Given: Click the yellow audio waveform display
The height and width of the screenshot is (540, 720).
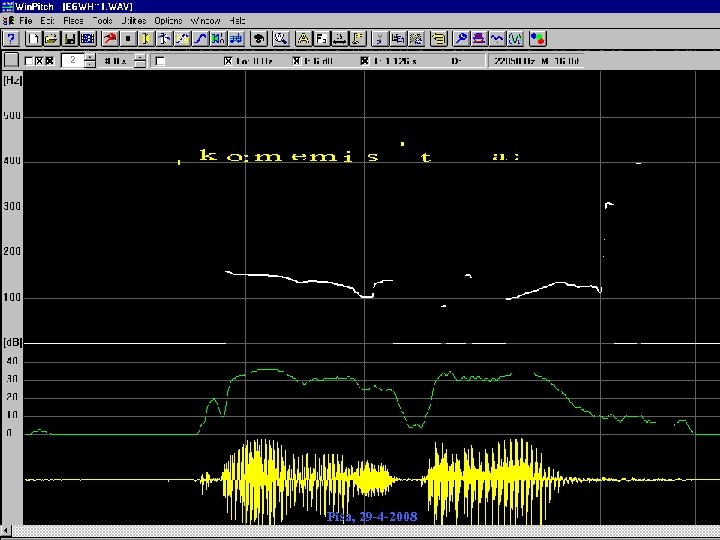Looking at the screenshot, I should (x=372, y=480).
